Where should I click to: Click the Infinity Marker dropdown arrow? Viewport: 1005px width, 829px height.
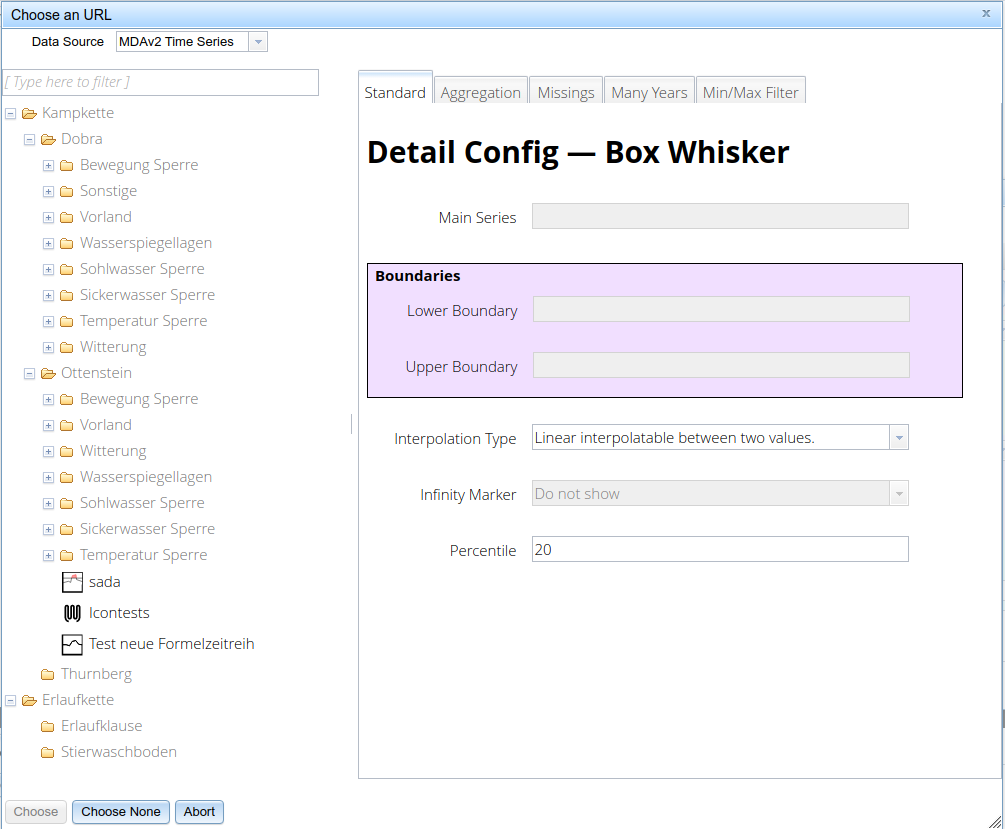point(898,493)
